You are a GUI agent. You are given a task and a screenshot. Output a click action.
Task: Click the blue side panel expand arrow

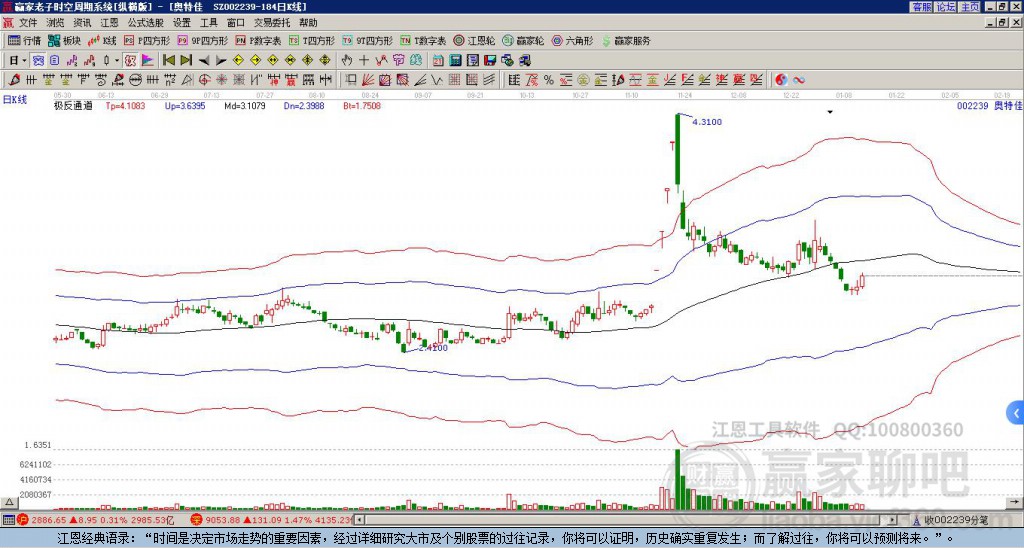1016,413
